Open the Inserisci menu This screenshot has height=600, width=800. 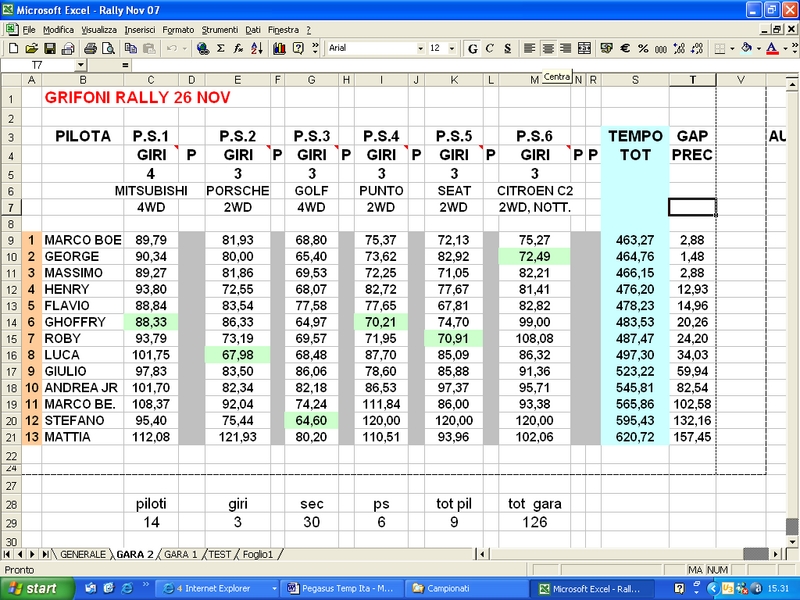(140, 30)
